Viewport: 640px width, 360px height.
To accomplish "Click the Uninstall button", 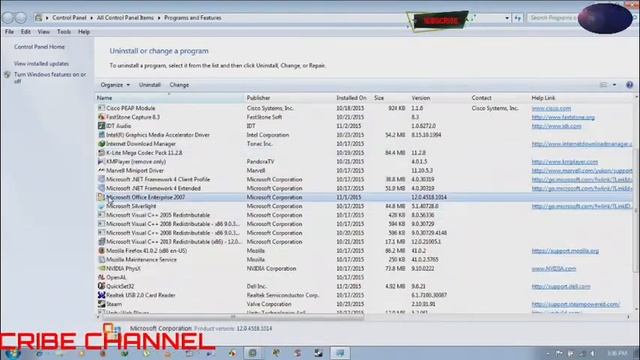I will click(x=149, y=85).
